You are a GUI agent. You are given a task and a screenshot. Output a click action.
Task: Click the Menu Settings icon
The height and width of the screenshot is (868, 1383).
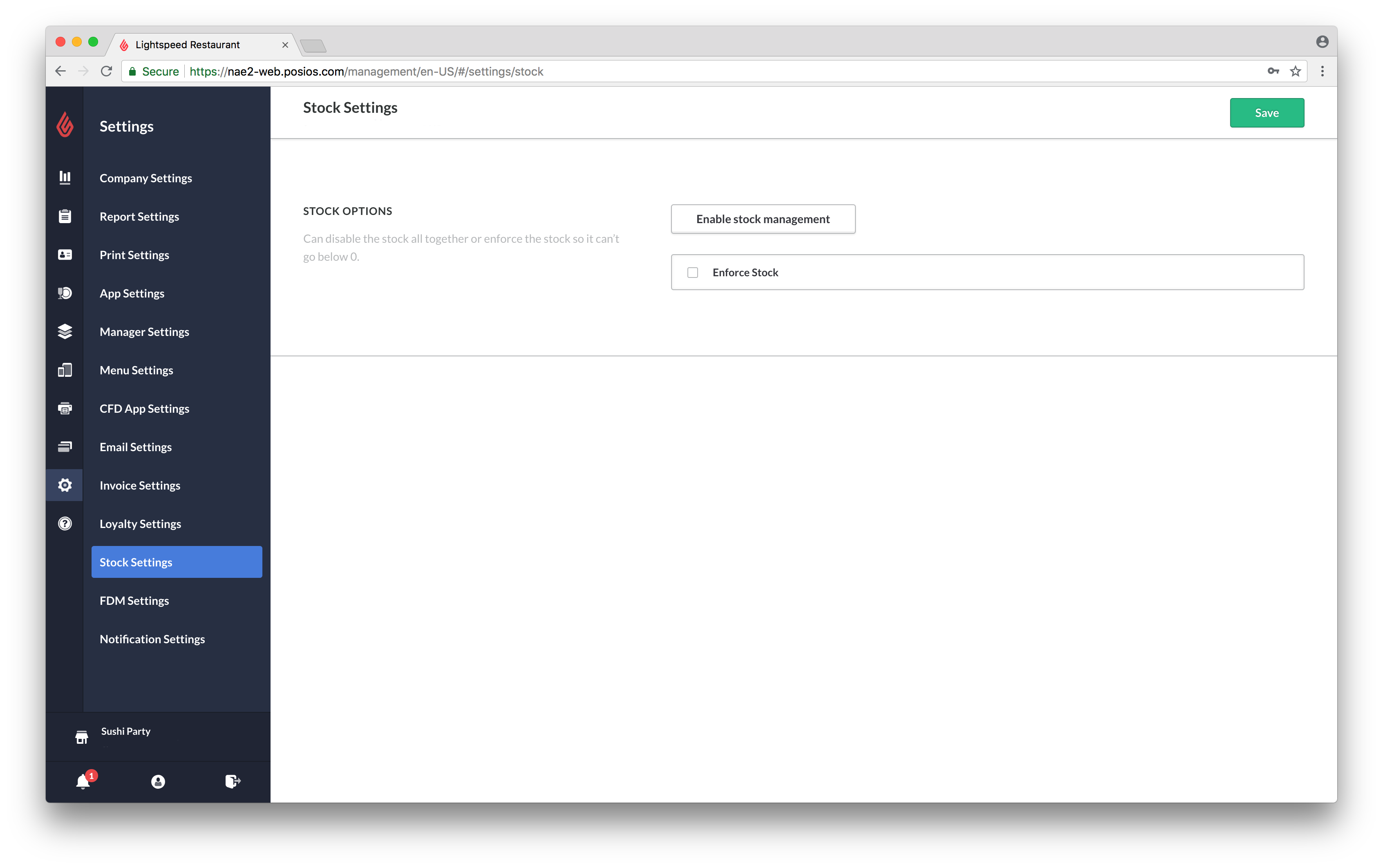(65, 369)
